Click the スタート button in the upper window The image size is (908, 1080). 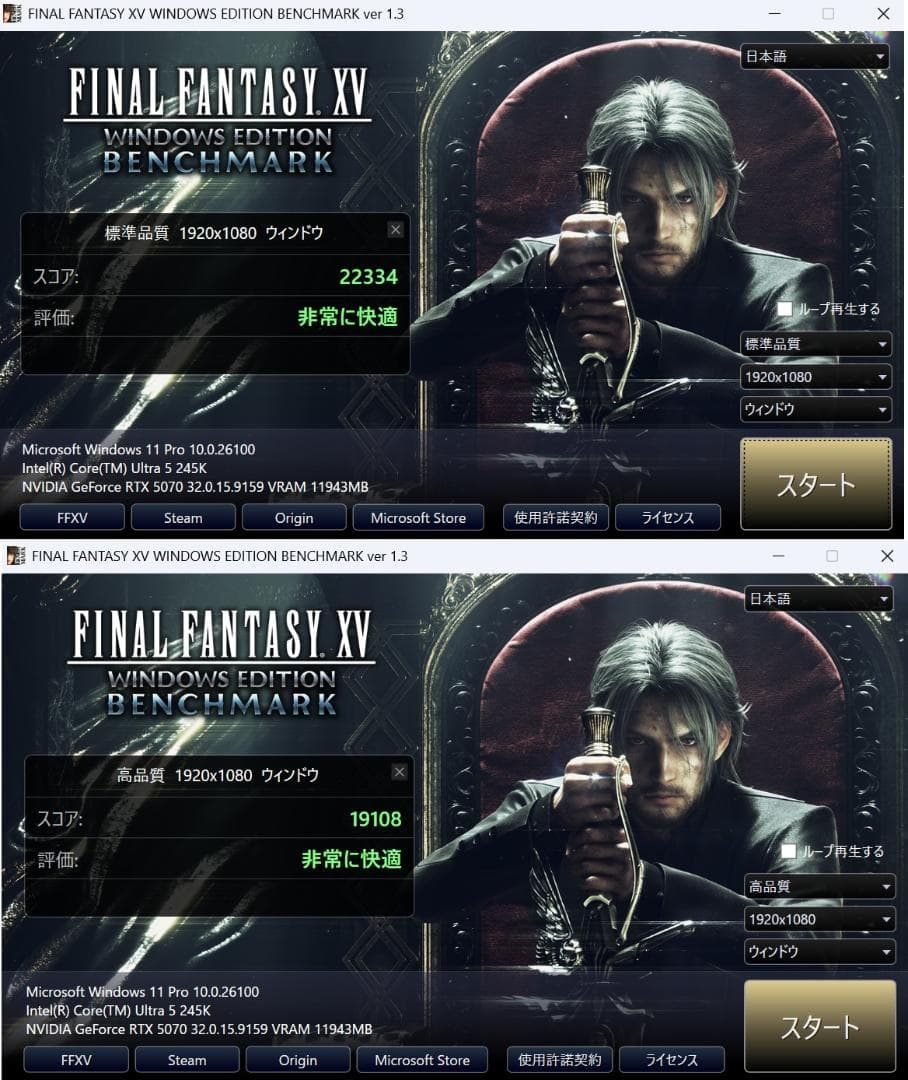click(816, 484)
